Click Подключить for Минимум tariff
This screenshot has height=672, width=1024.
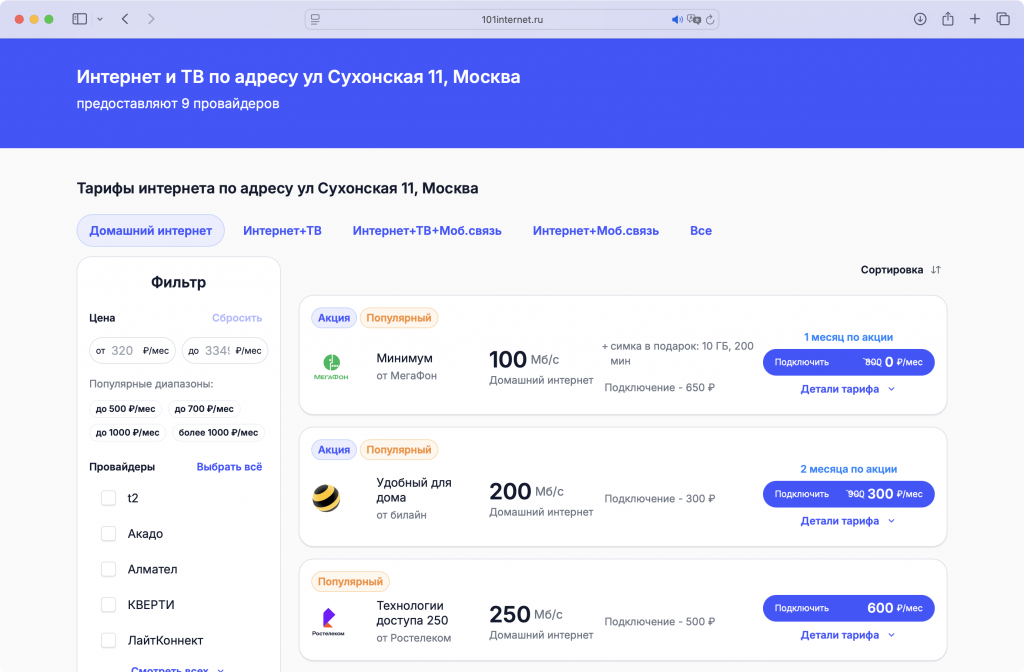pos(848,362)
